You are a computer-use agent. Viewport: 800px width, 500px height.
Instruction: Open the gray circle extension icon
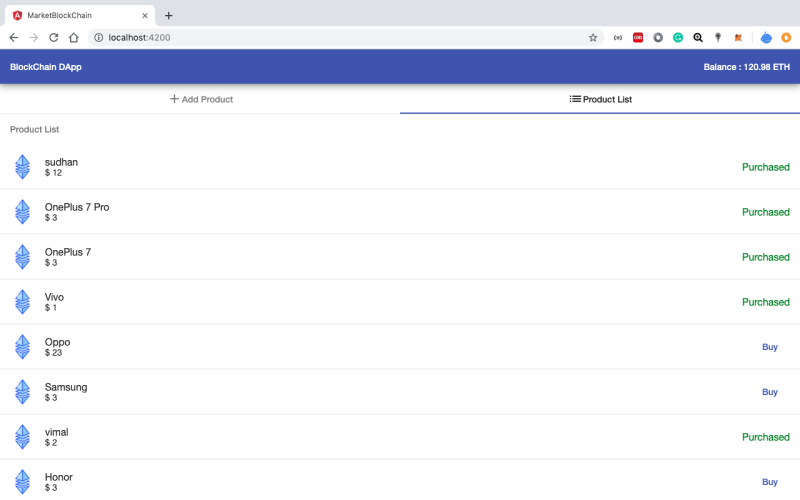coord(658,38)
